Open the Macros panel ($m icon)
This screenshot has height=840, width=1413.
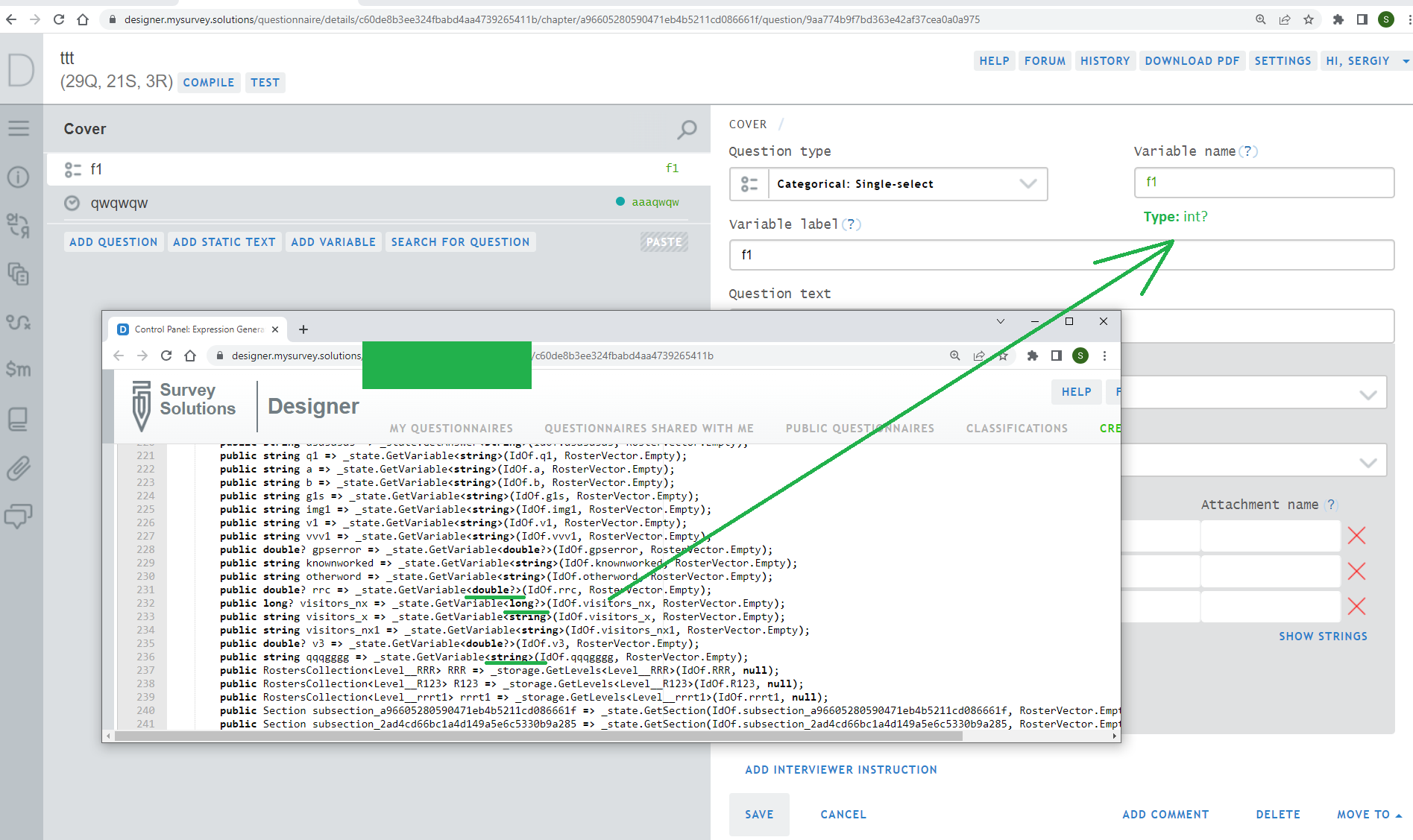(x=20, y=370)
